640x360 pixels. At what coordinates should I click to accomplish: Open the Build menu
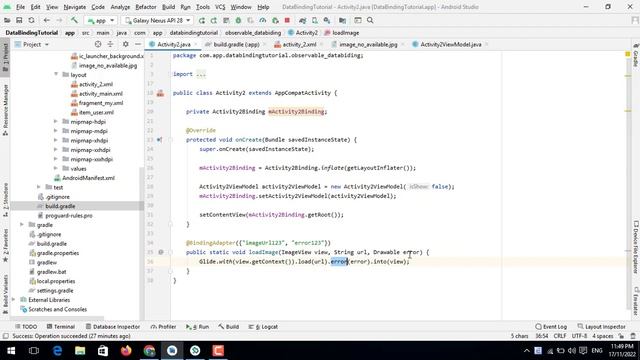point(168,7)
